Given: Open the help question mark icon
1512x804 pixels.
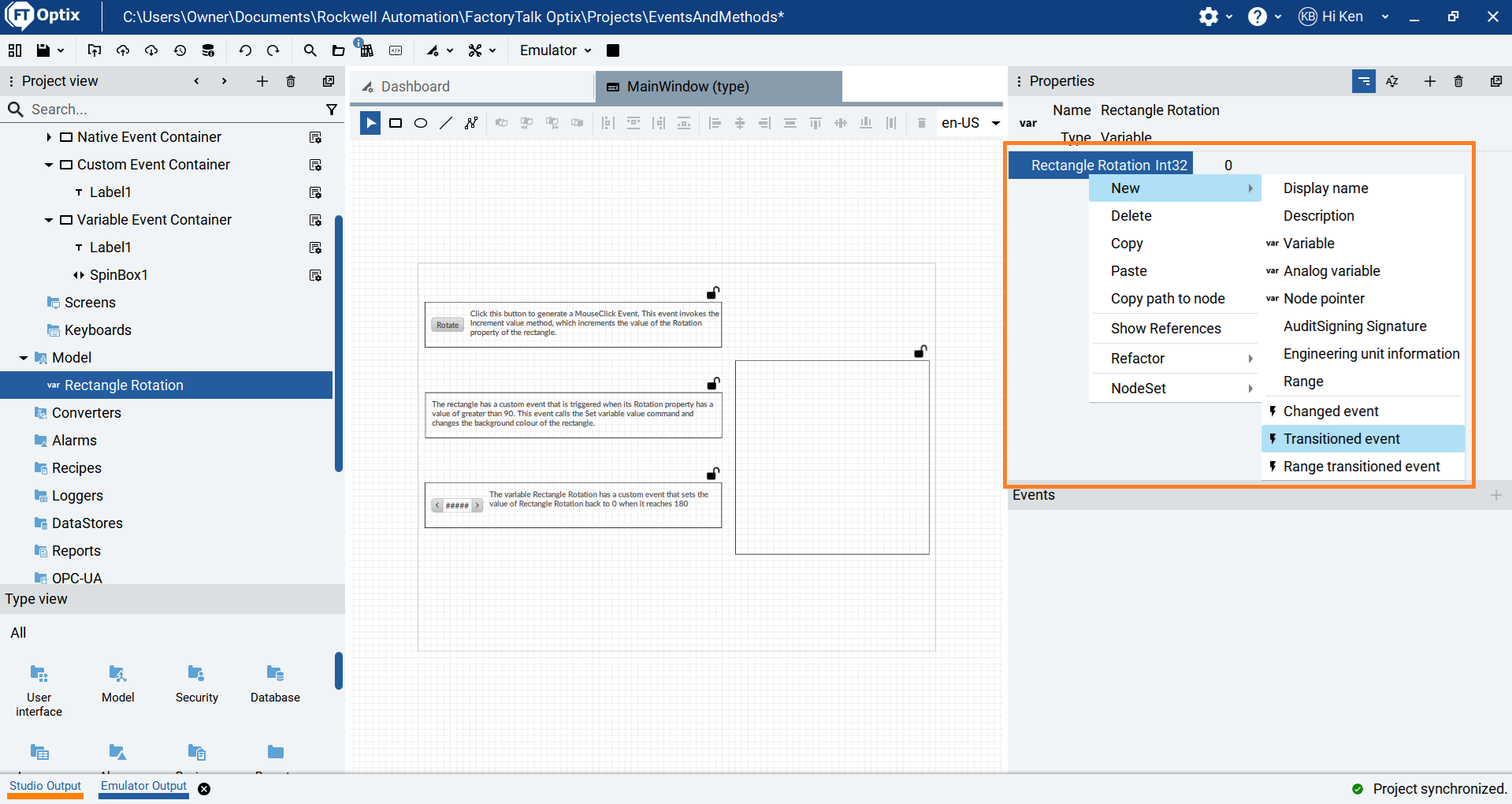Looking at the screenshot, I should click(1258, 17).
